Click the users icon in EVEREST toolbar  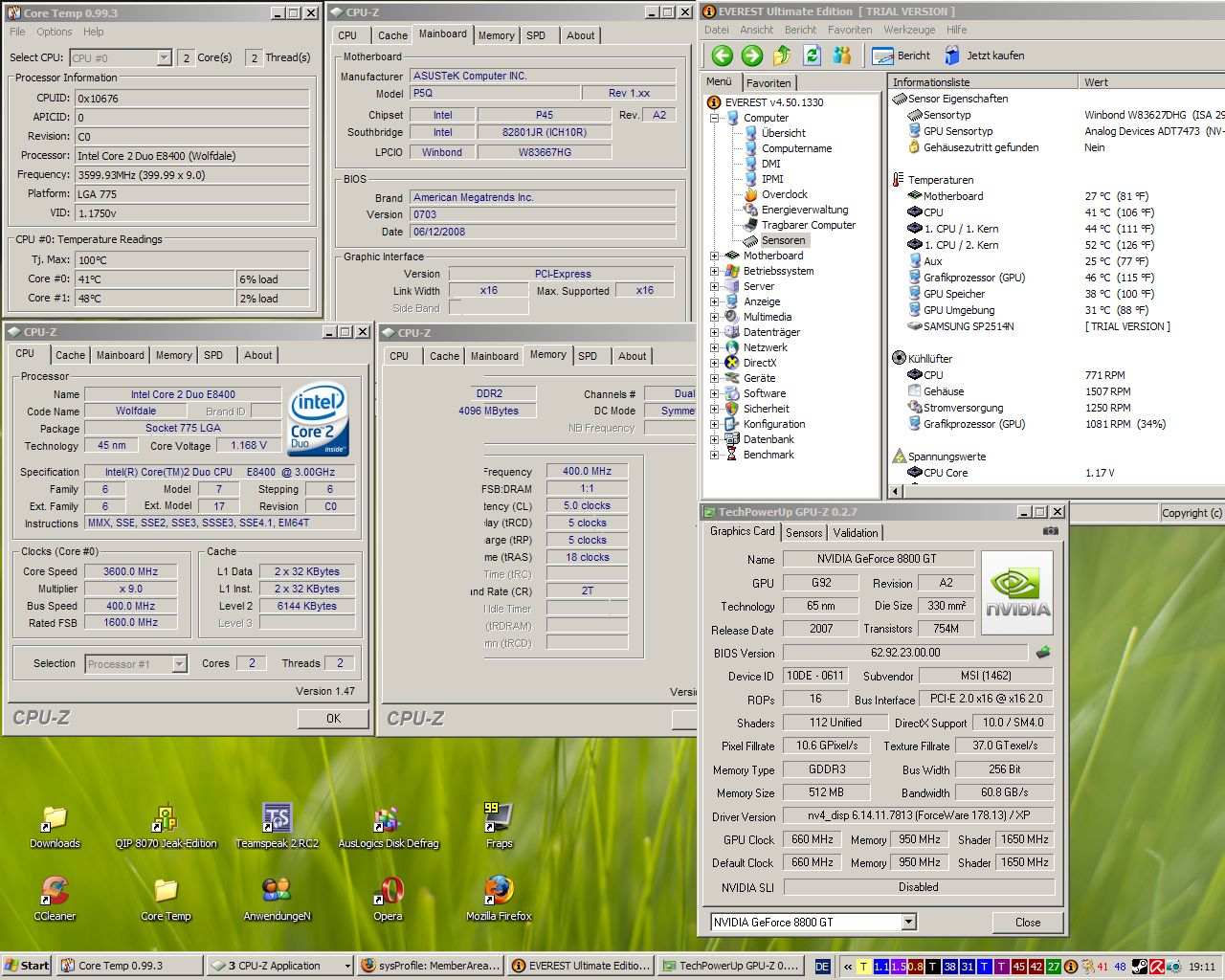coord(842,56)
